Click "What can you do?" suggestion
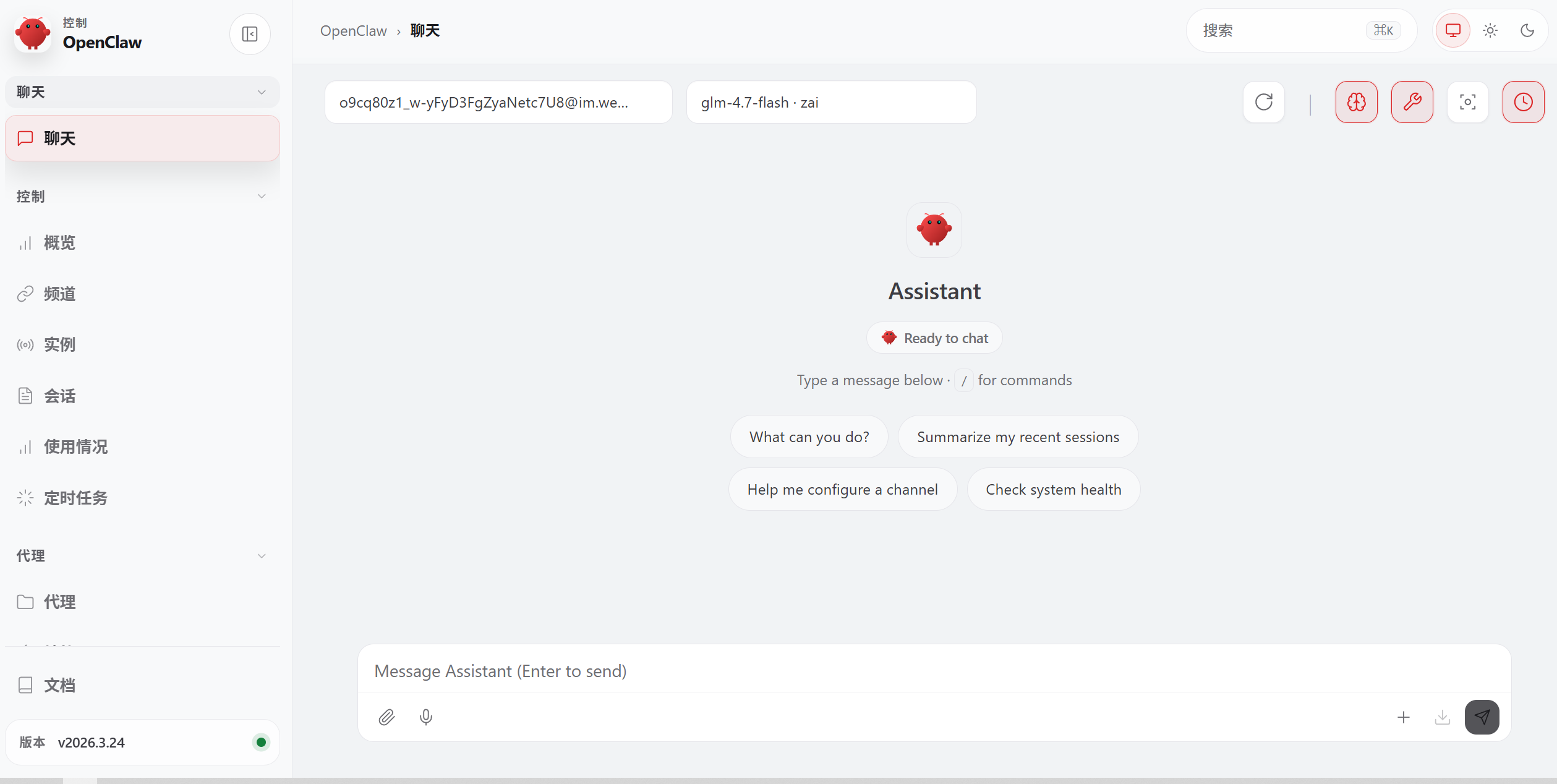The height and width of the screenshot is (784, 1557). point(809,437)
